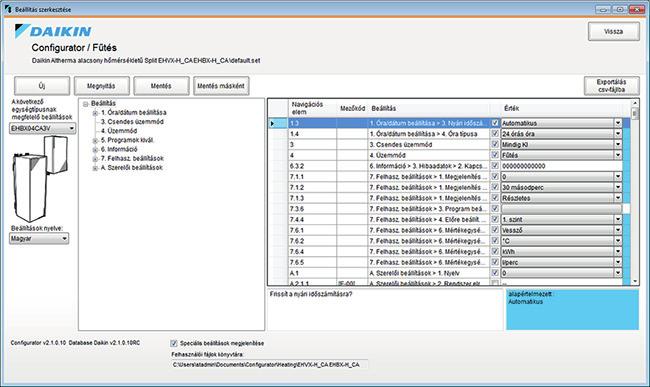Click navigation cell 7.6.5
The height and width of the screenshot is (387, 650).
(312, 262)
